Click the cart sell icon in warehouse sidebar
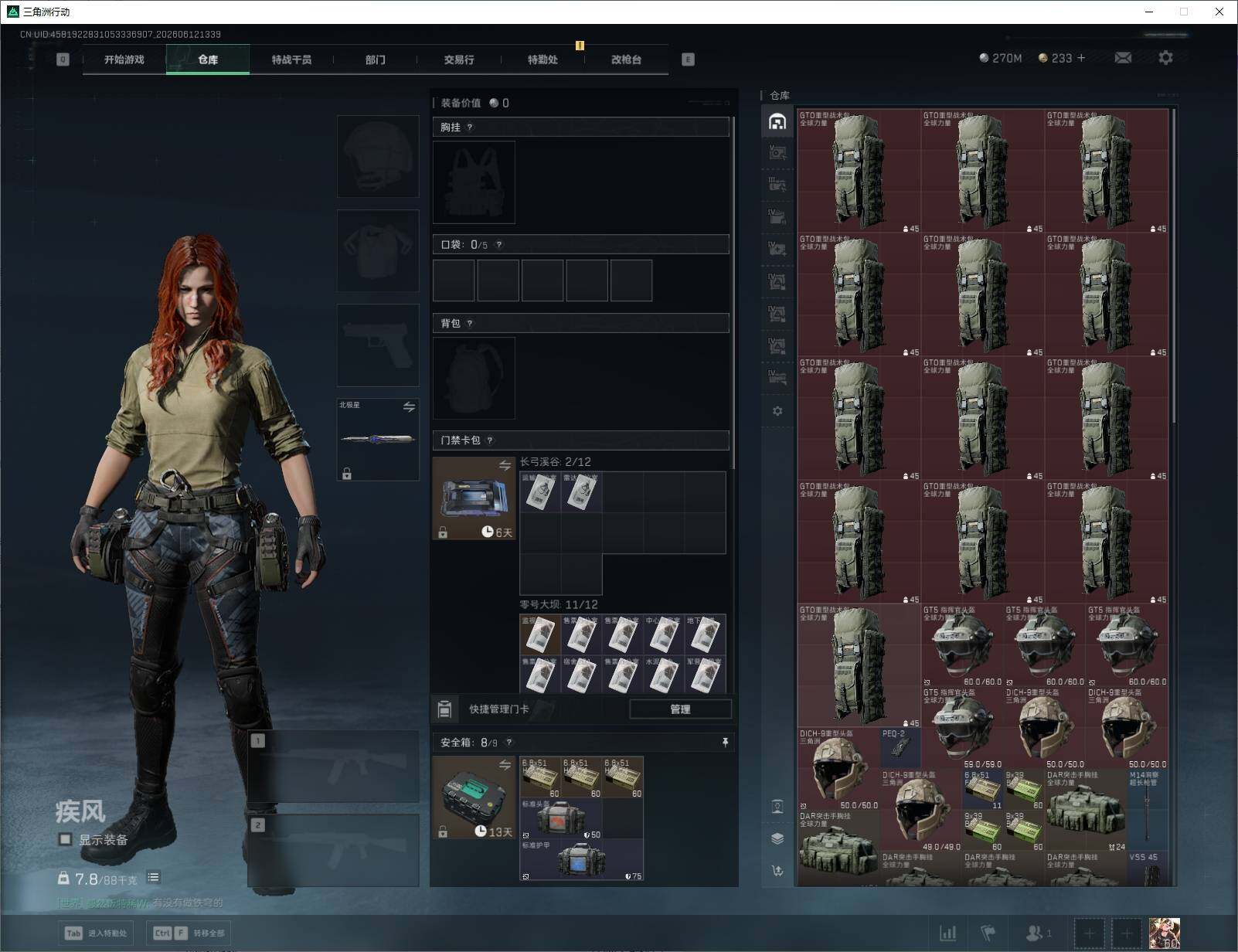This screenshot has height=952, width=1238. click(x=777, y=871)
